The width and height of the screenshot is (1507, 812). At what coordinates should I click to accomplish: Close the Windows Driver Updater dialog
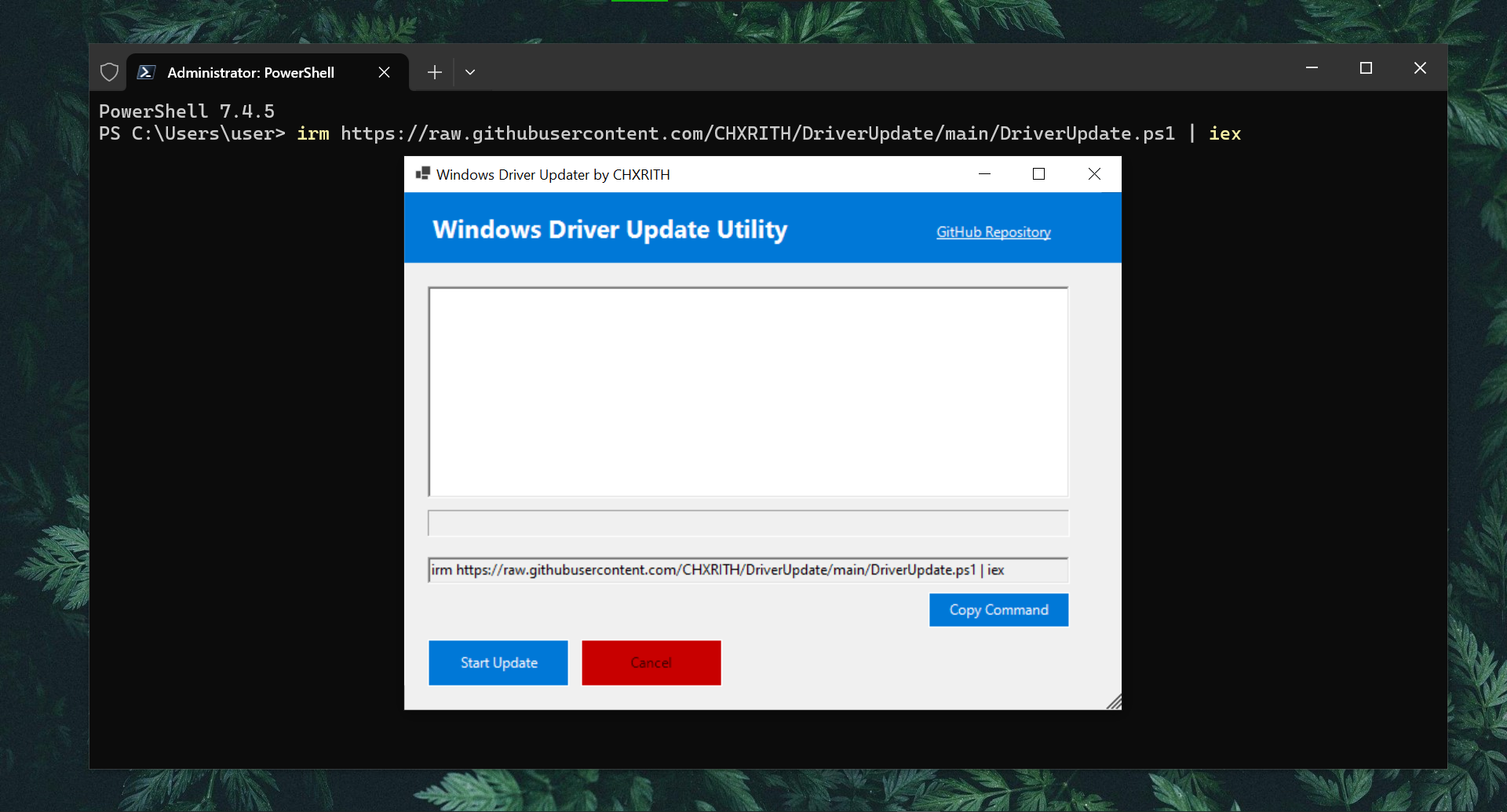[x=1094, y=173]
